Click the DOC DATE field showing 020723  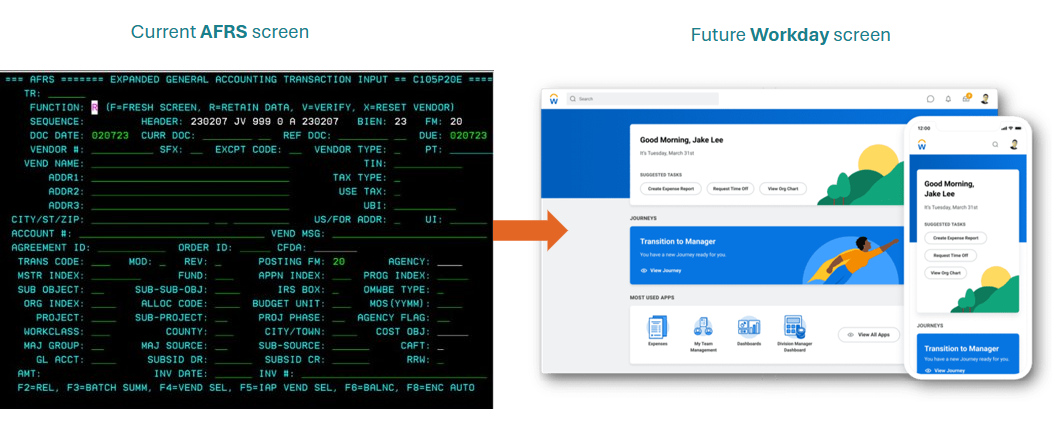[x=110, y=136]
